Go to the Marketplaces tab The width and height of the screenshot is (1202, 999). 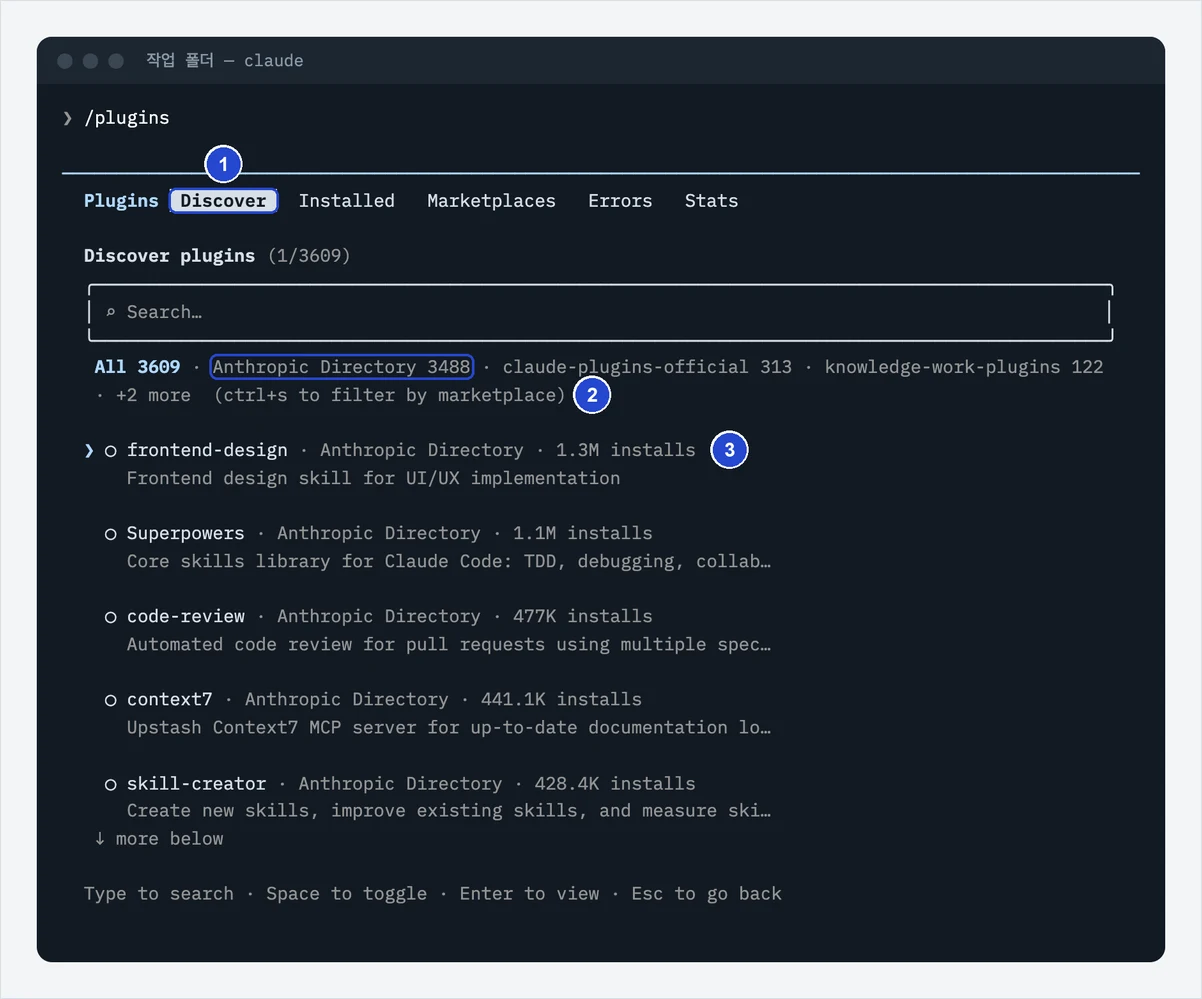pyautogui.click(x=491, y=201)
